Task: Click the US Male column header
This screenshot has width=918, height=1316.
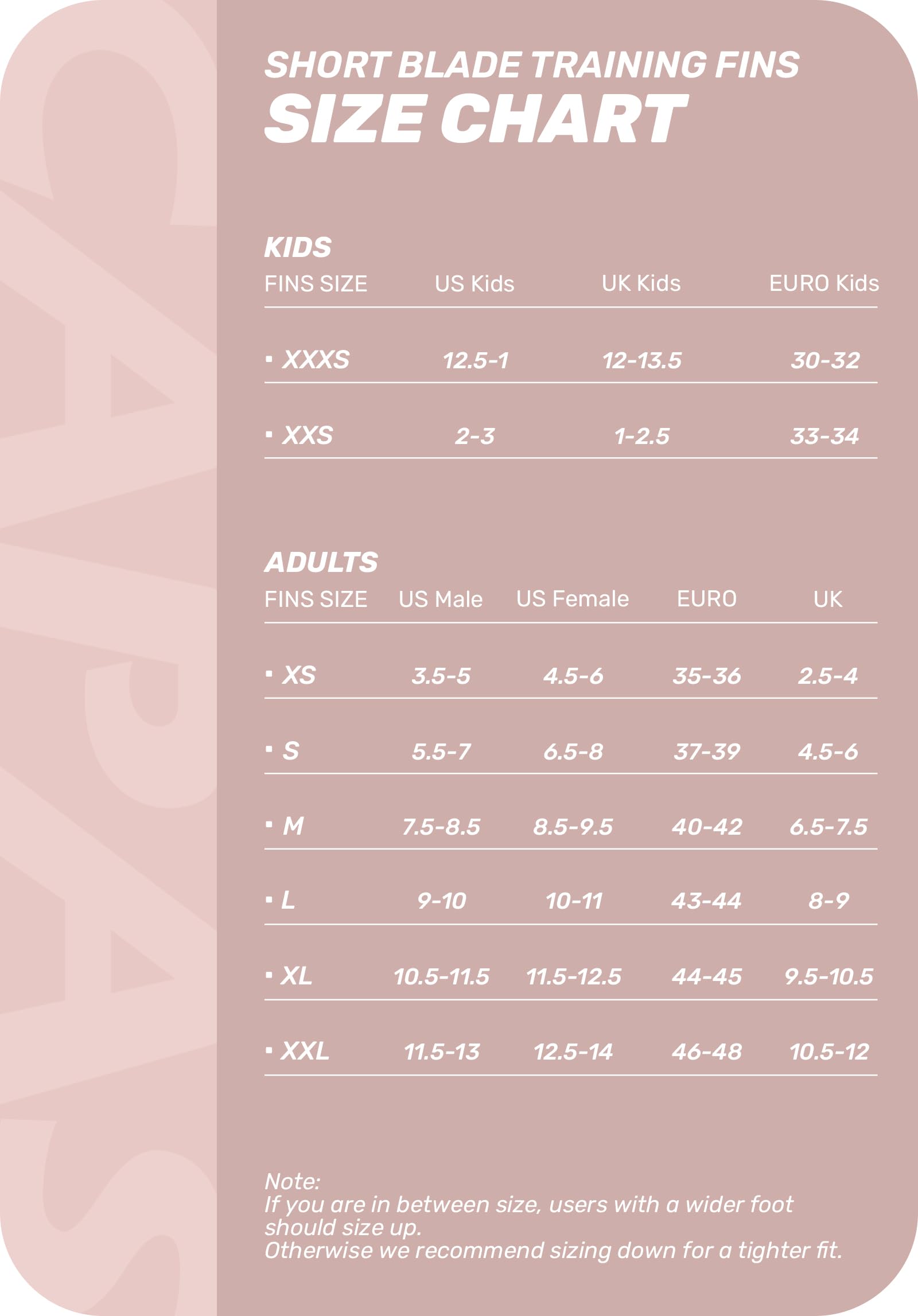Action: tap(441, 599)
